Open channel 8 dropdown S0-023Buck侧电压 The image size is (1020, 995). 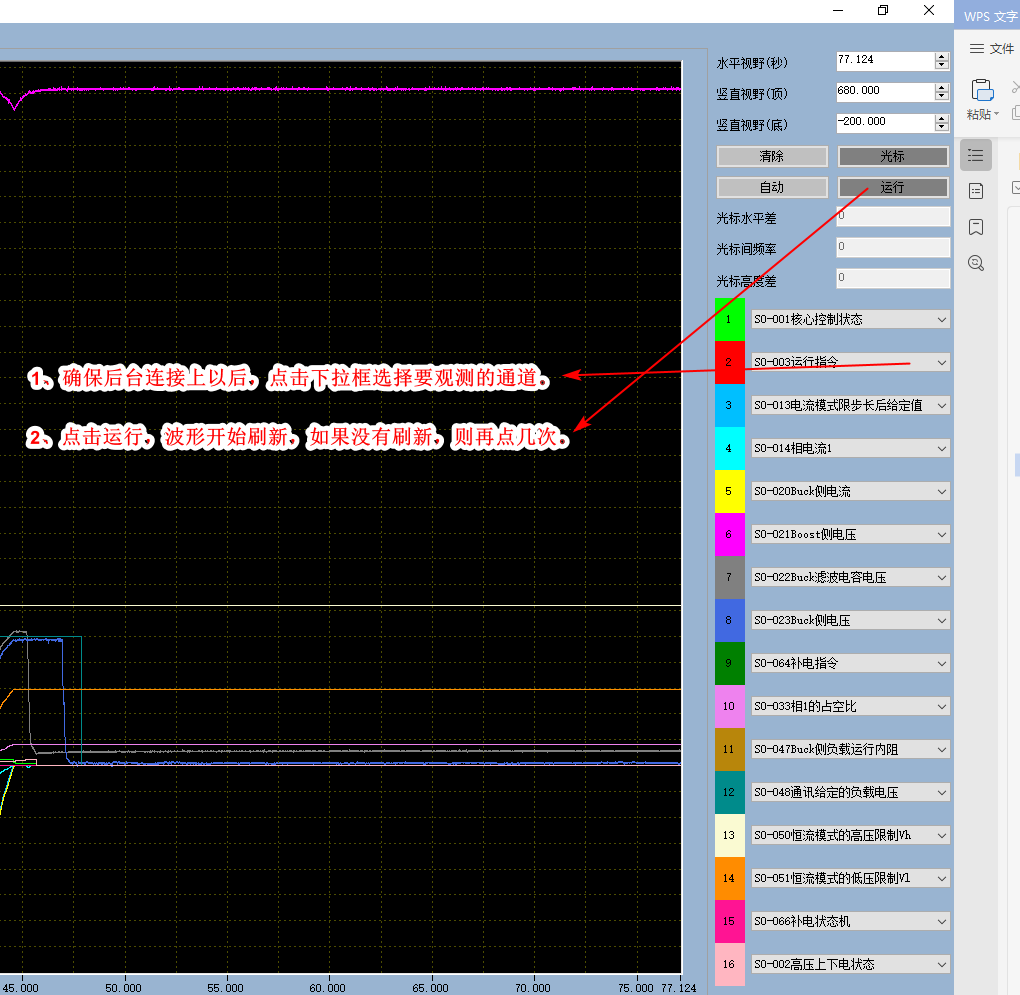point(850,620)
